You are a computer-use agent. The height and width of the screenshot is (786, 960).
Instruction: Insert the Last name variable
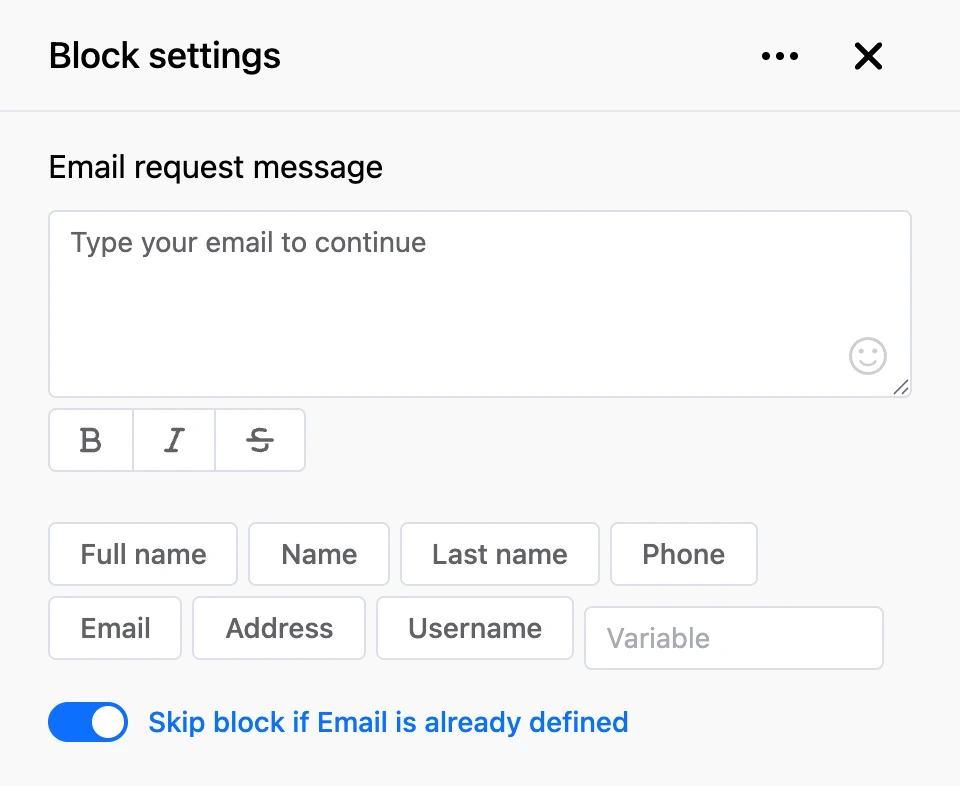coord(500,554)
